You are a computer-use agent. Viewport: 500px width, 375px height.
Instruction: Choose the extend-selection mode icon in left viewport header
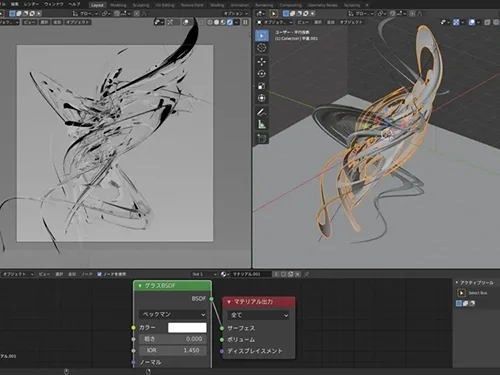point(19,14)
